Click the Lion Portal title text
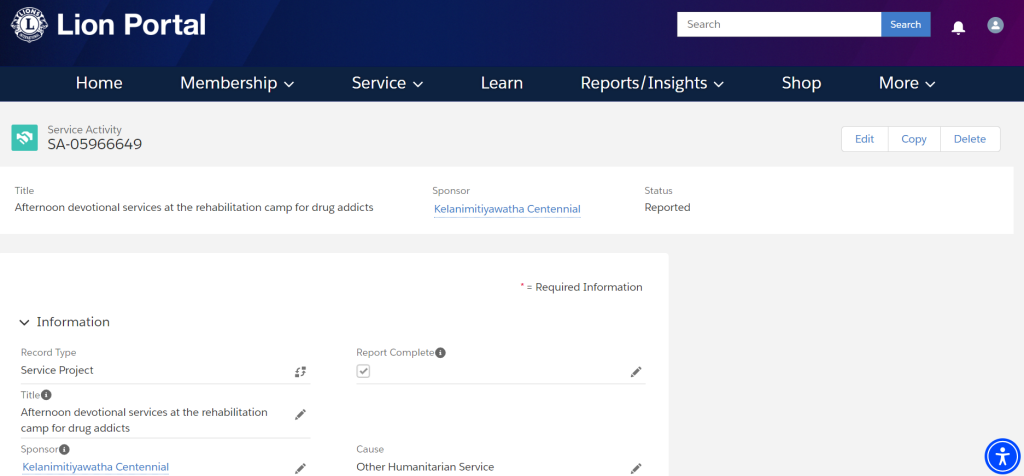 click(x=131, y=25)
